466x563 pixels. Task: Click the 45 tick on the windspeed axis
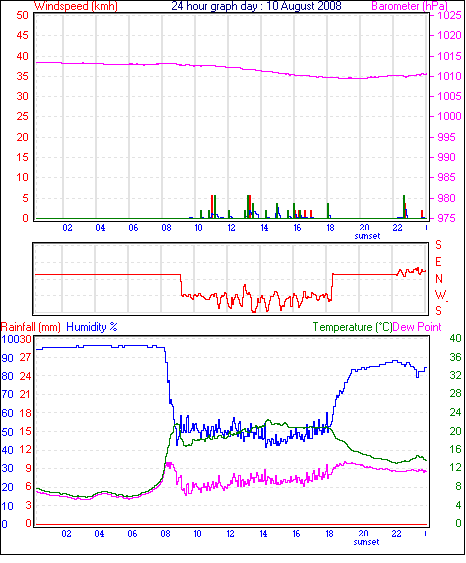pyautogui.click(x=22, y=36)
